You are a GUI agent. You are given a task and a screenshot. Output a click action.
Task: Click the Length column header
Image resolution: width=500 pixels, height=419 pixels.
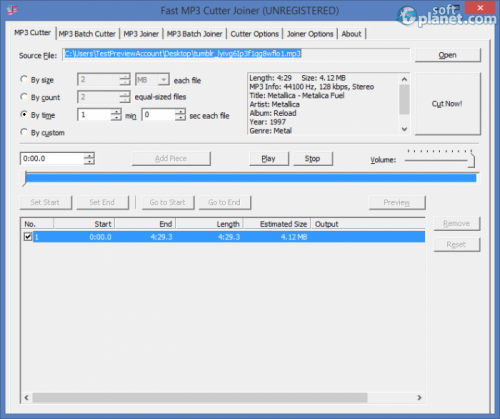pos(209,224)
